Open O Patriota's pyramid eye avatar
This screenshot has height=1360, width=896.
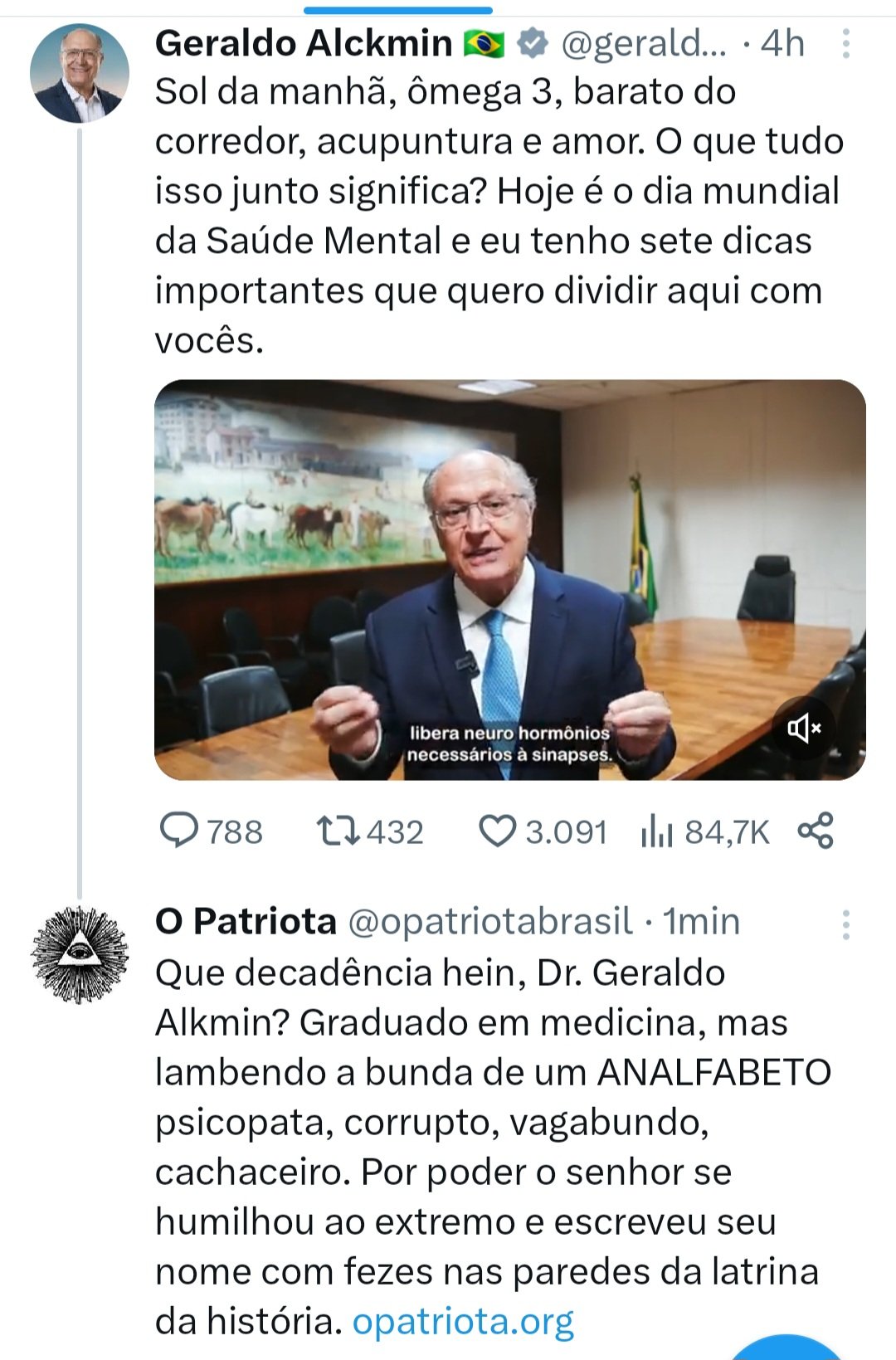pyautogui.click(x=80, y=954)
